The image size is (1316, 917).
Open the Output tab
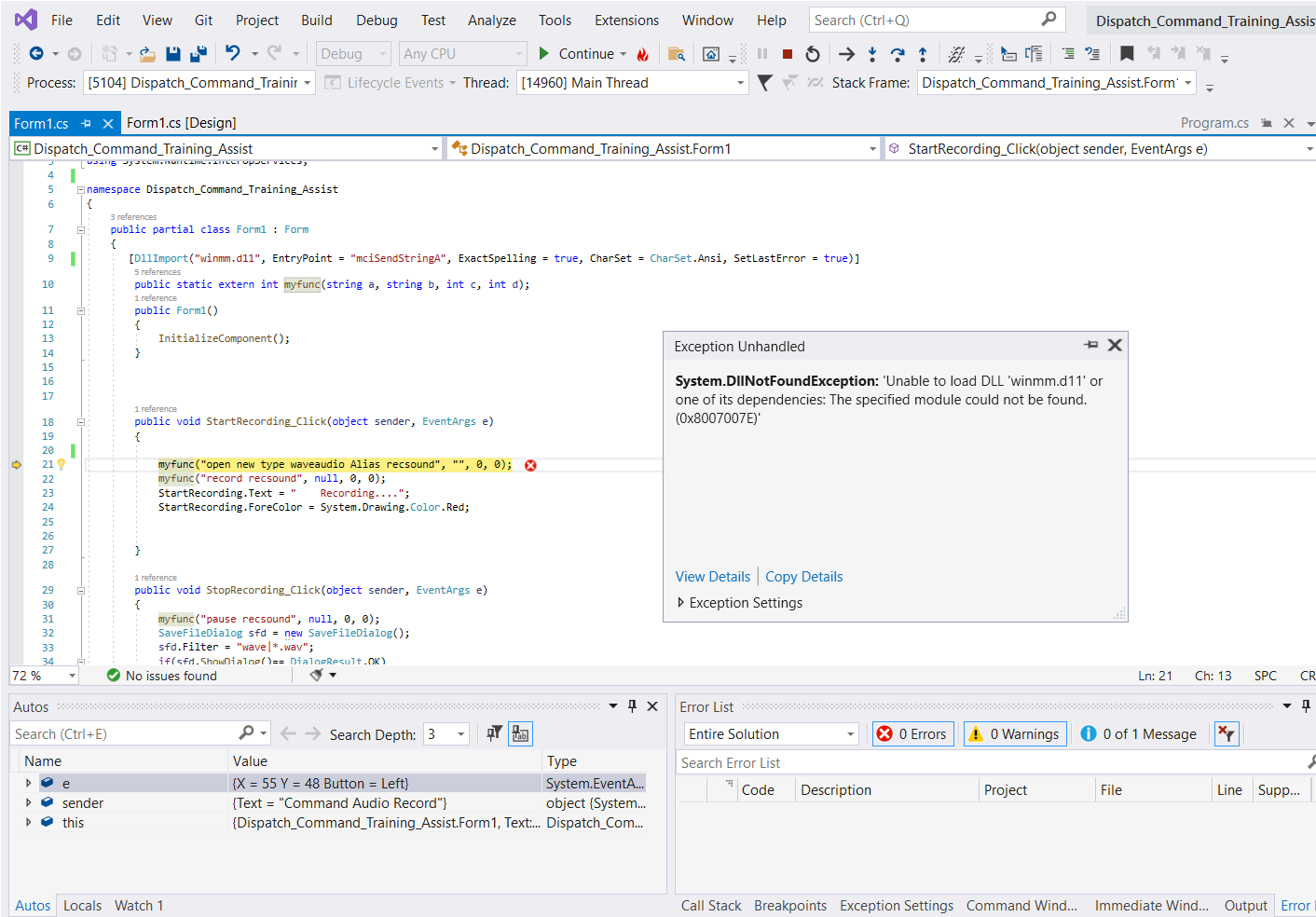click(x=1246, y=906)
